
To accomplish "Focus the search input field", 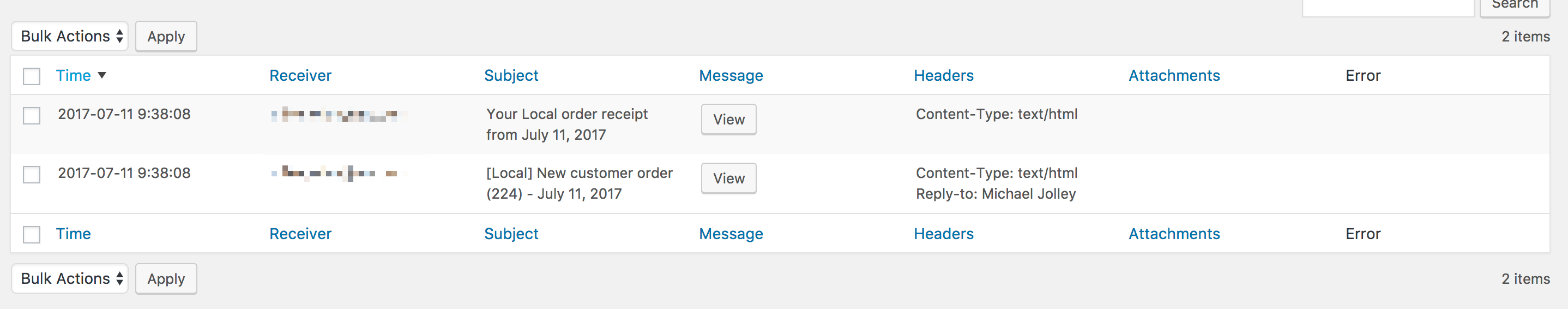I will 1387,7.
